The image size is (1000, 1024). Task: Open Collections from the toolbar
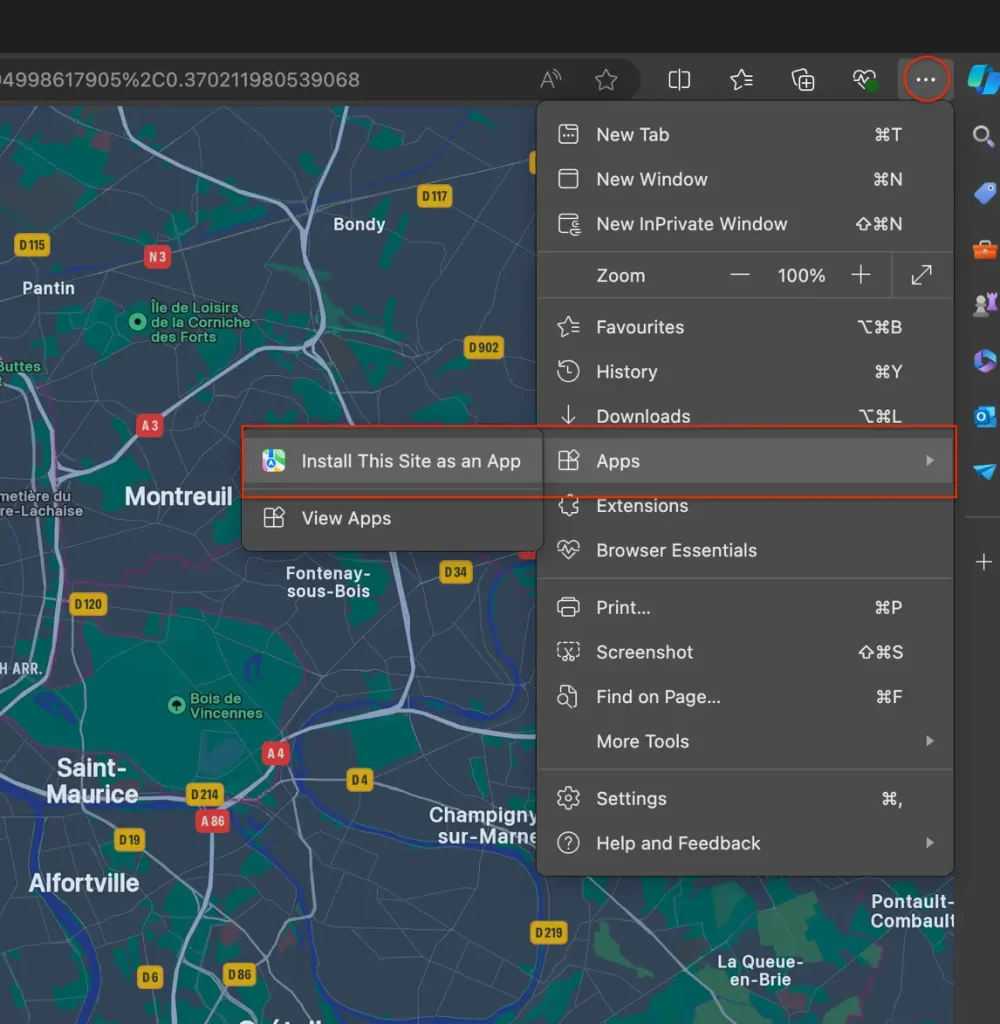click(x=803, y=79)
